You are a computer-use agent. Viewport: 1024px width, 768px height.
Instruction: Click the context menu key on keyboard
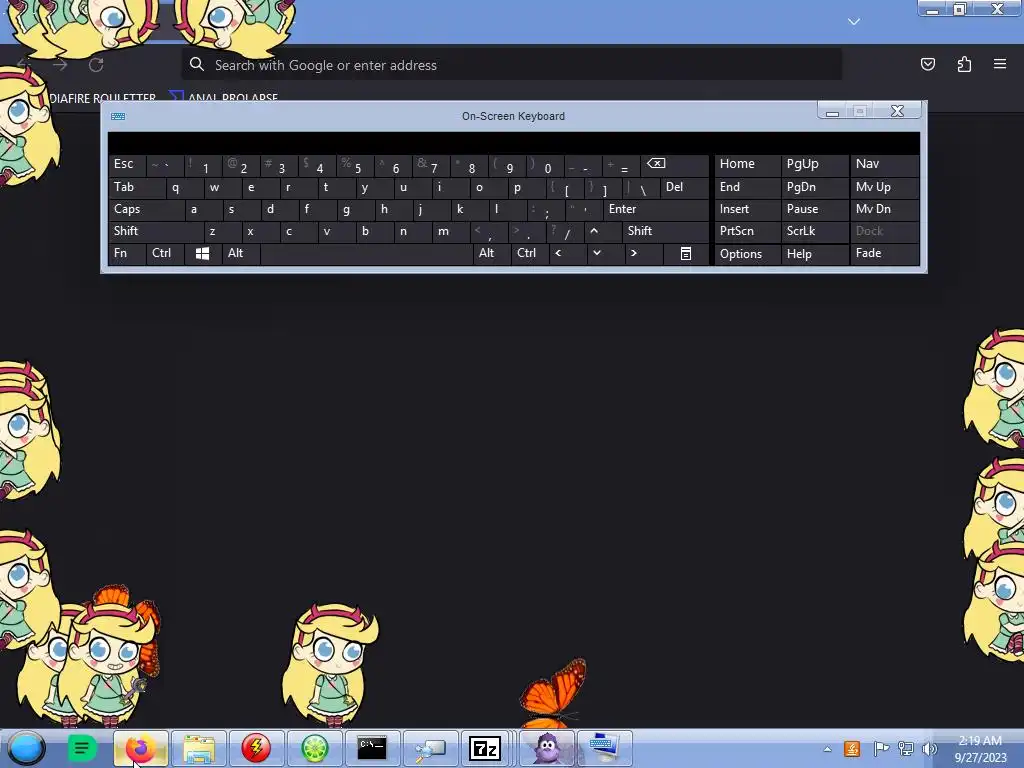pos(686,253)
